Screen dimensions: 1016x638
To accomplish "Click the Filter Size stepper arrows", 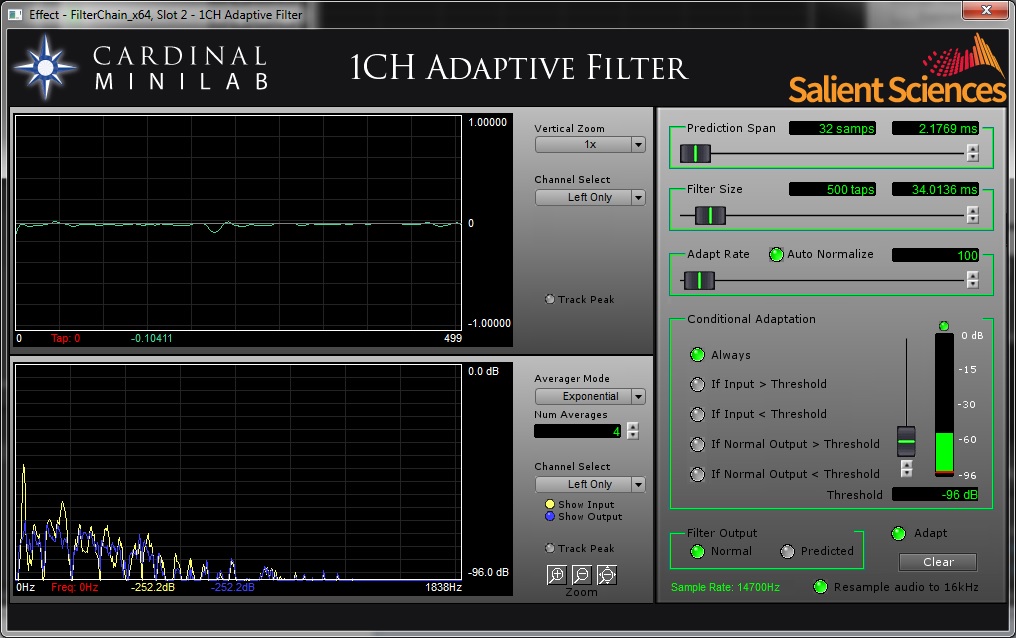I will tap(973, 215).
